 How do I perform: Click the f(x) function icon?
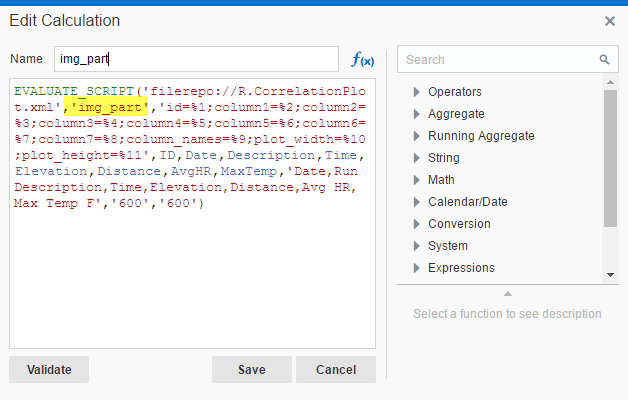click(x=362, y=60)
